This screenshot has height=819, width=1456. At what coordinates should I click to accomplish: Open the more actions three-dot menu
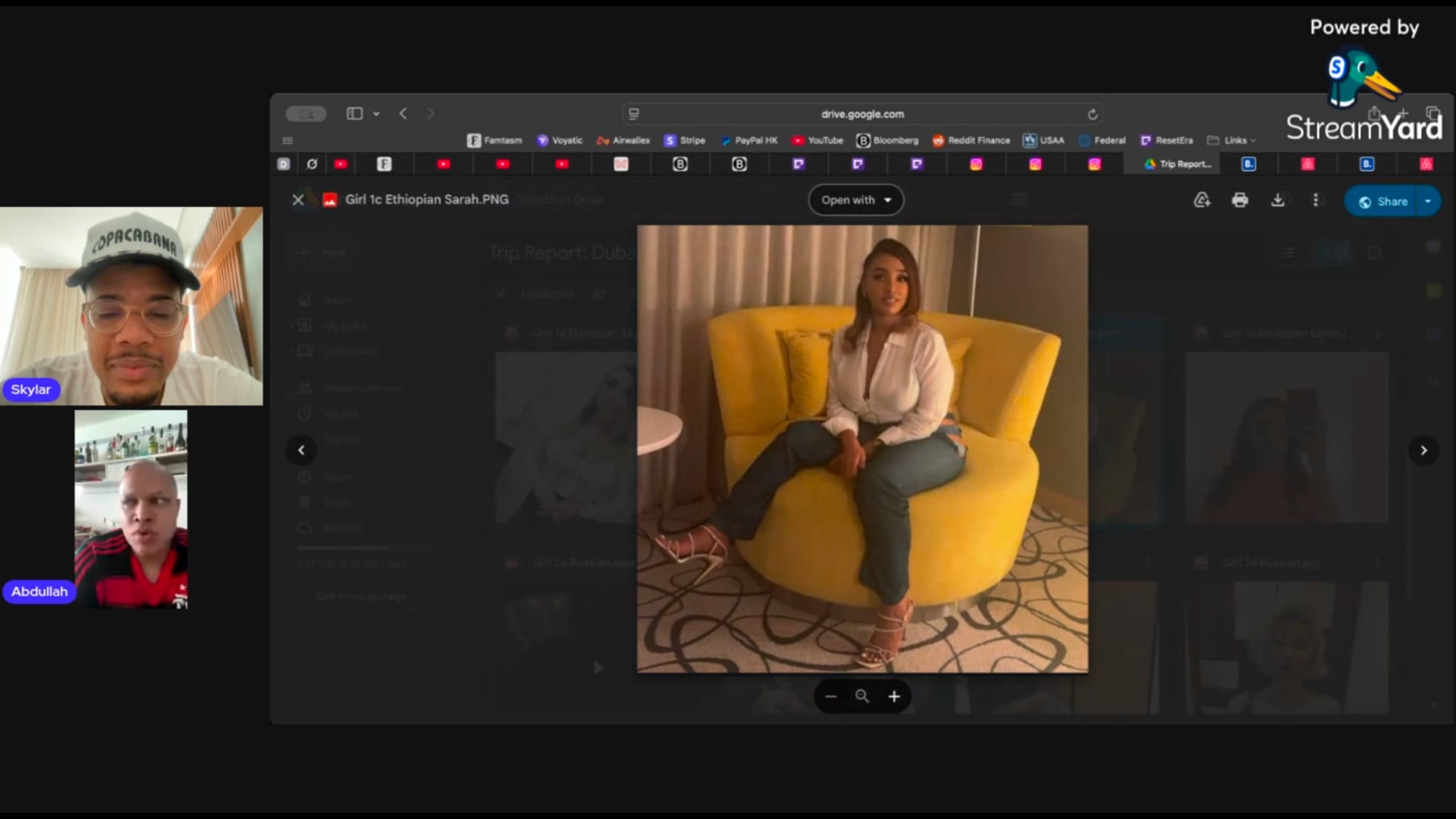pyautogui.click(x=1316, y=200)
